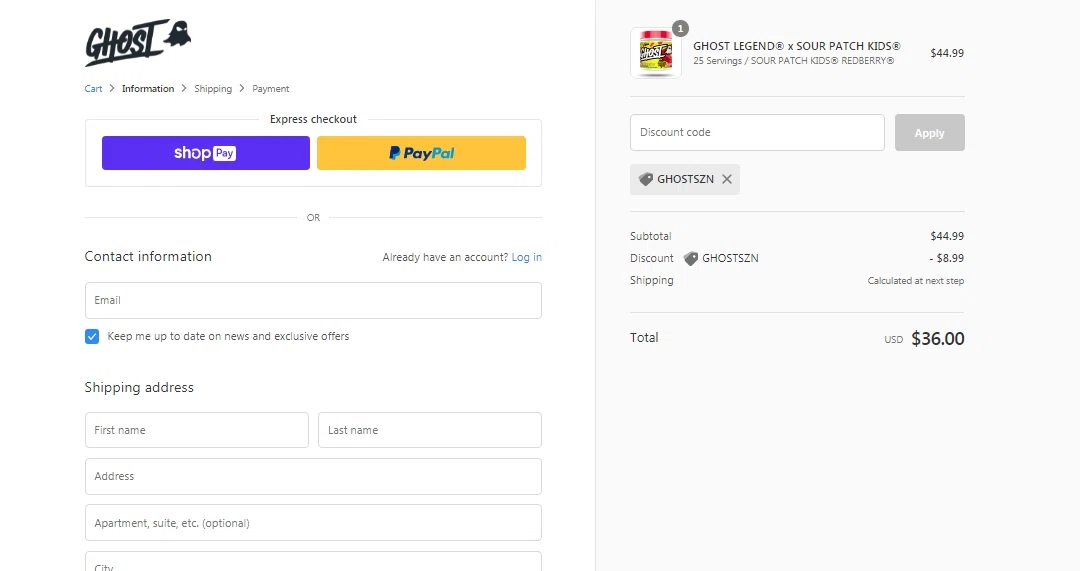Click into the Address field
Viewport: 1080px width, 571px height.
click(313, 476)
